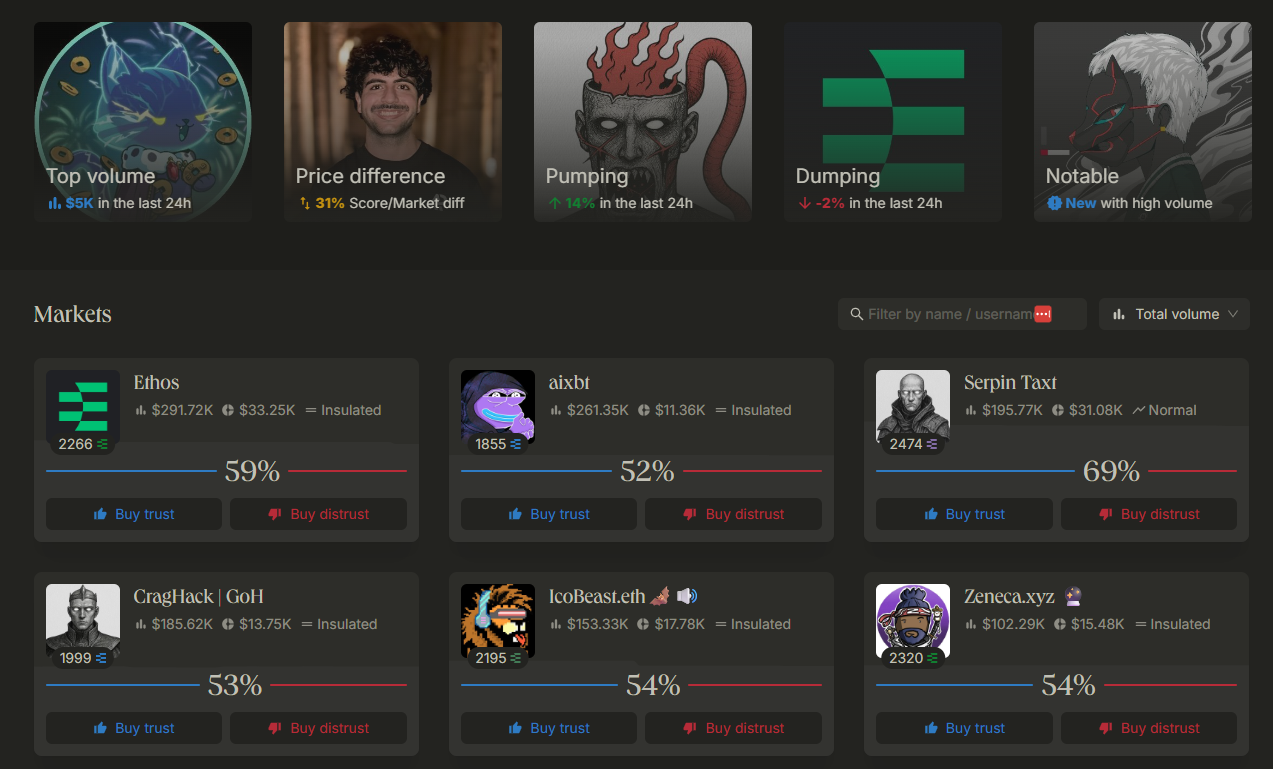Open the Top volume featured card

tap(143, 122)
